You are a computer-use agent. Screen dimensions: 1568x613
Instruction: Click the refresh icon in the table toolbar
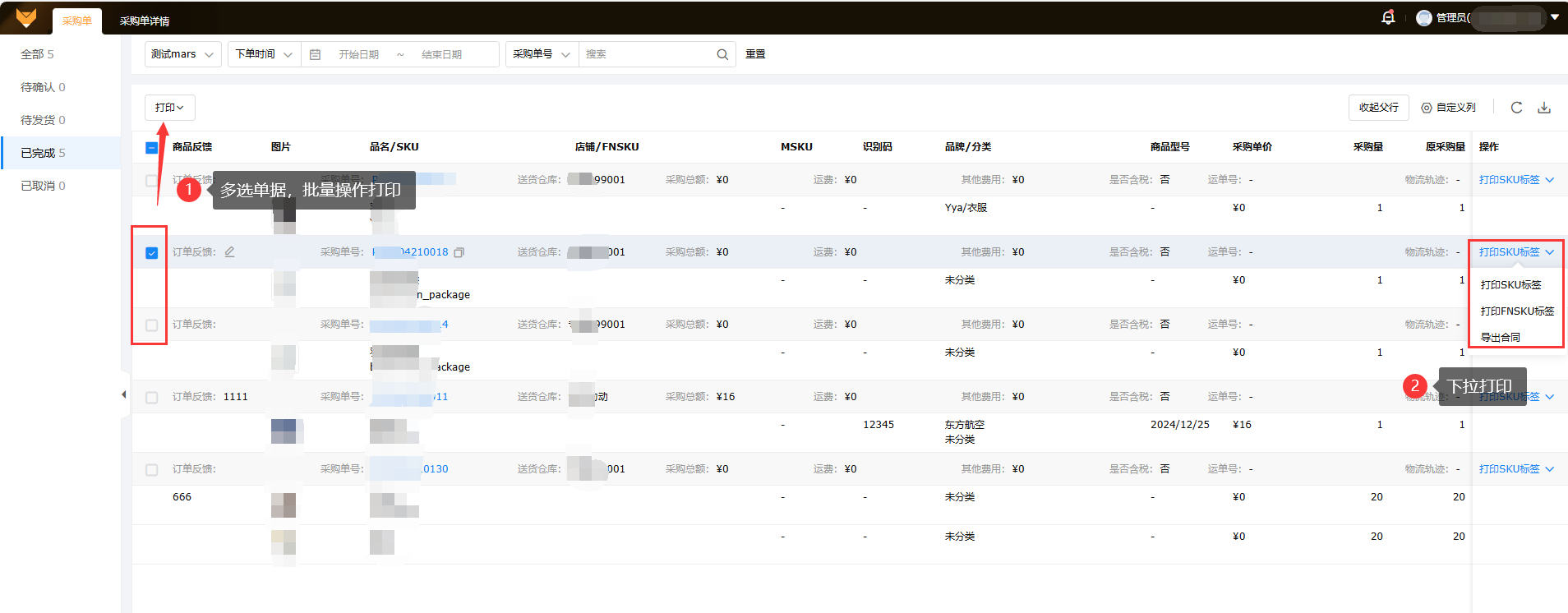pyautogui.click(x=1516, y=108)
